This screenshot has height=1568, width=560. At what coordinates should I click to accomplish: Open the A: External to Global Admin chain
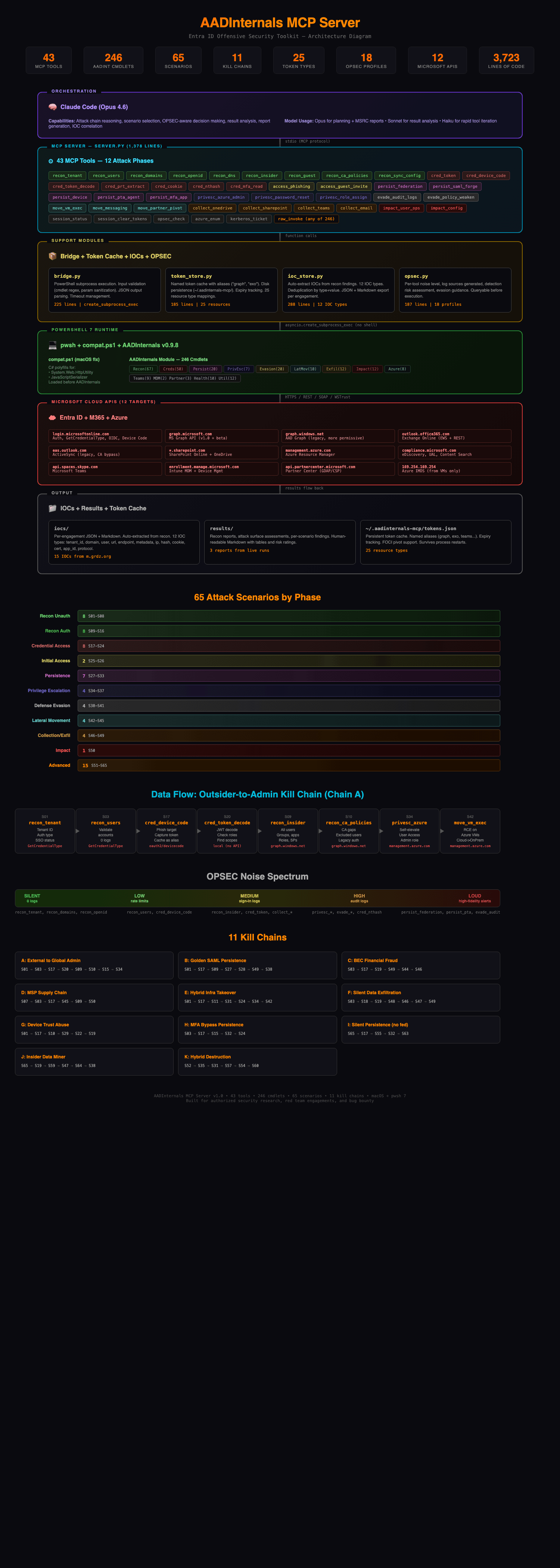(94, 965)
